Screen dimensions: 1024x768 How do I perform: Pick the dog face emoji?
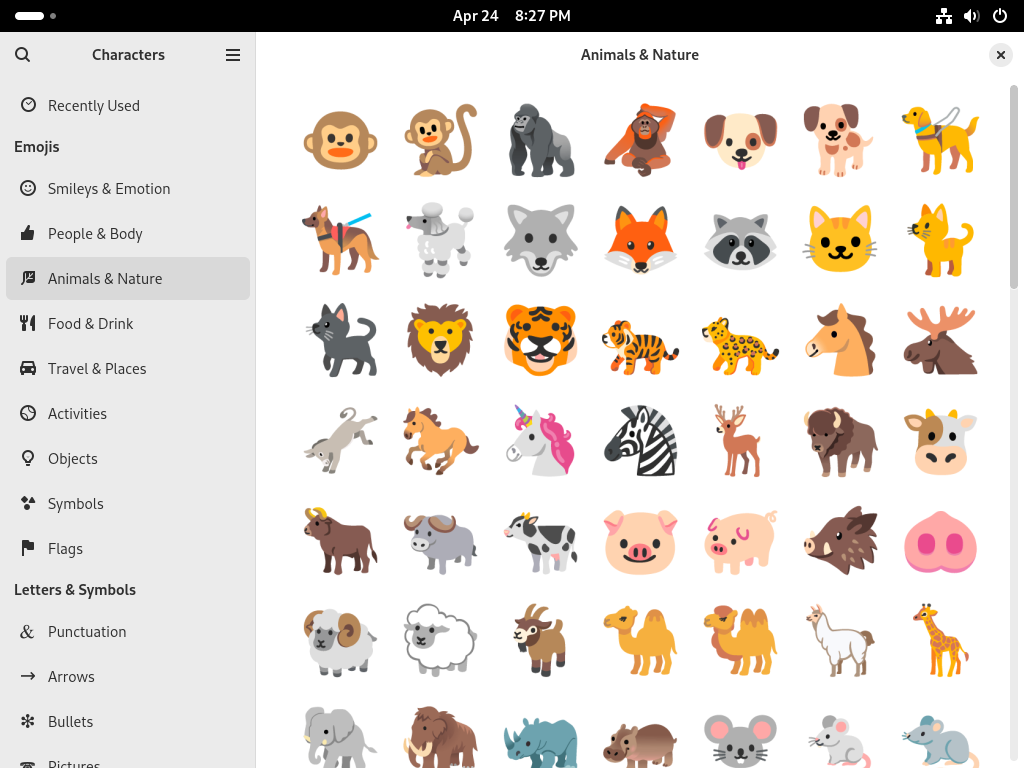coord(740,140)
